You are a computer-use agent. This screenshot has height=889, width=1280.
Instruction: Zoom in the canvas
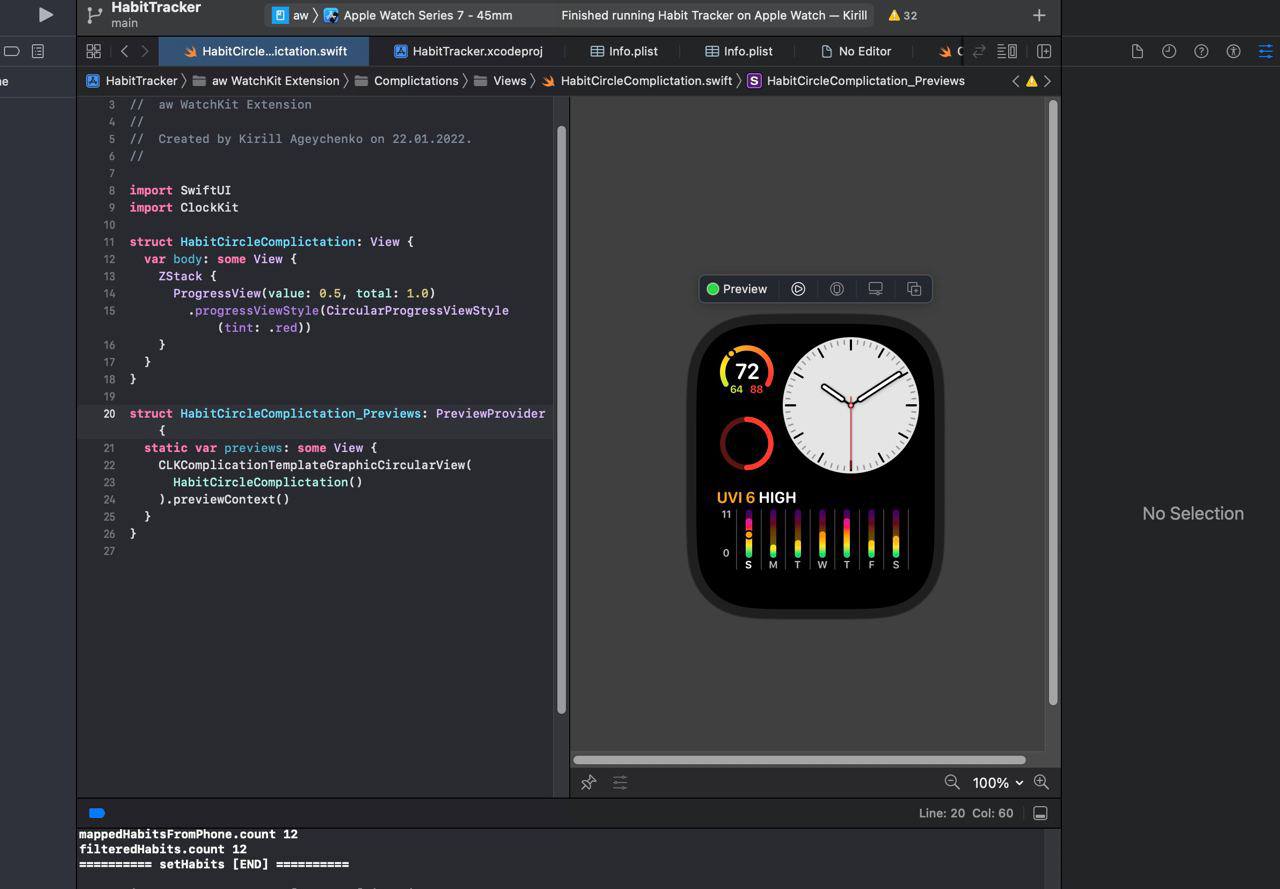[1041, 782]
